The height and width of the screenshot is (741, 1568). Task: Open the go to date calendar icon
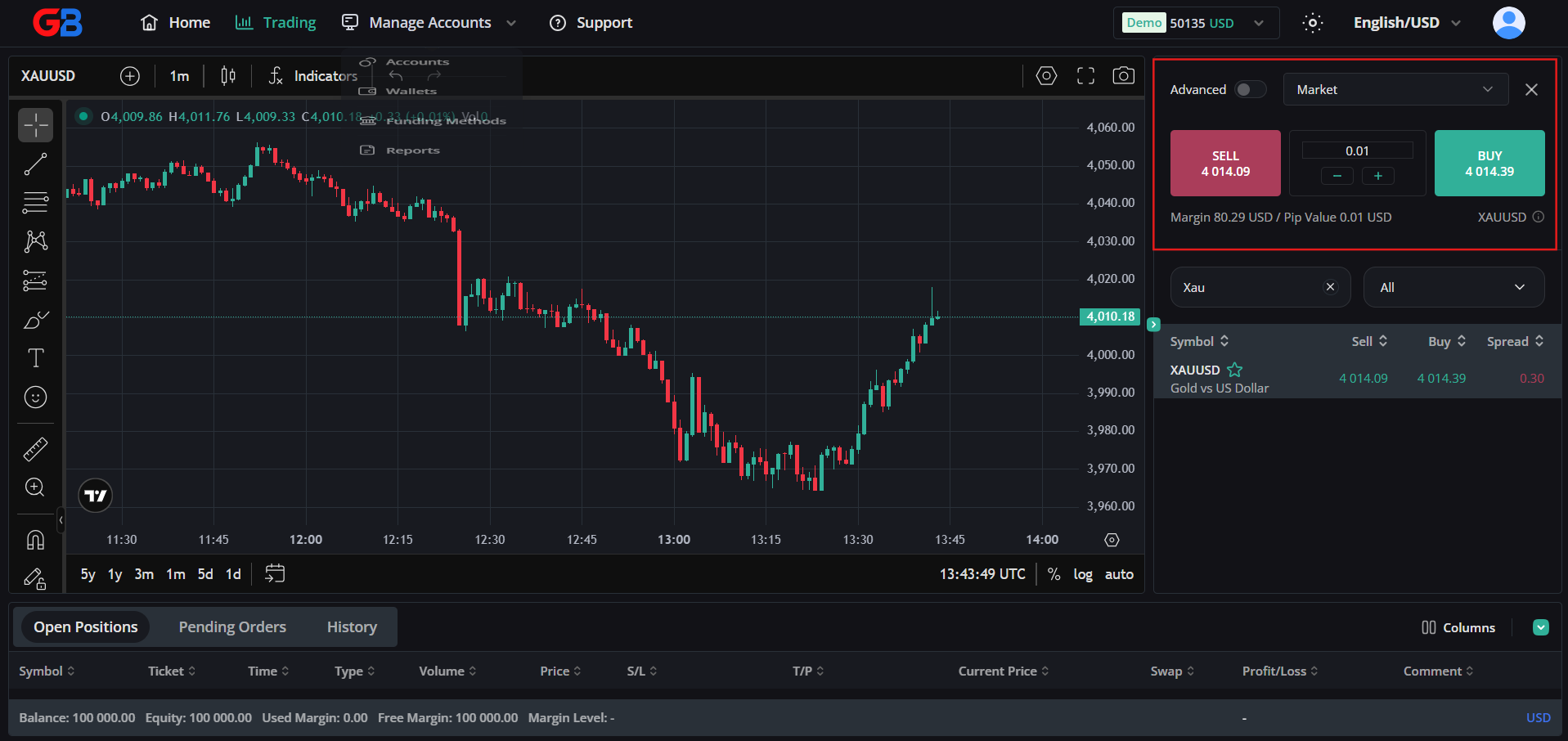pos(275,574)
